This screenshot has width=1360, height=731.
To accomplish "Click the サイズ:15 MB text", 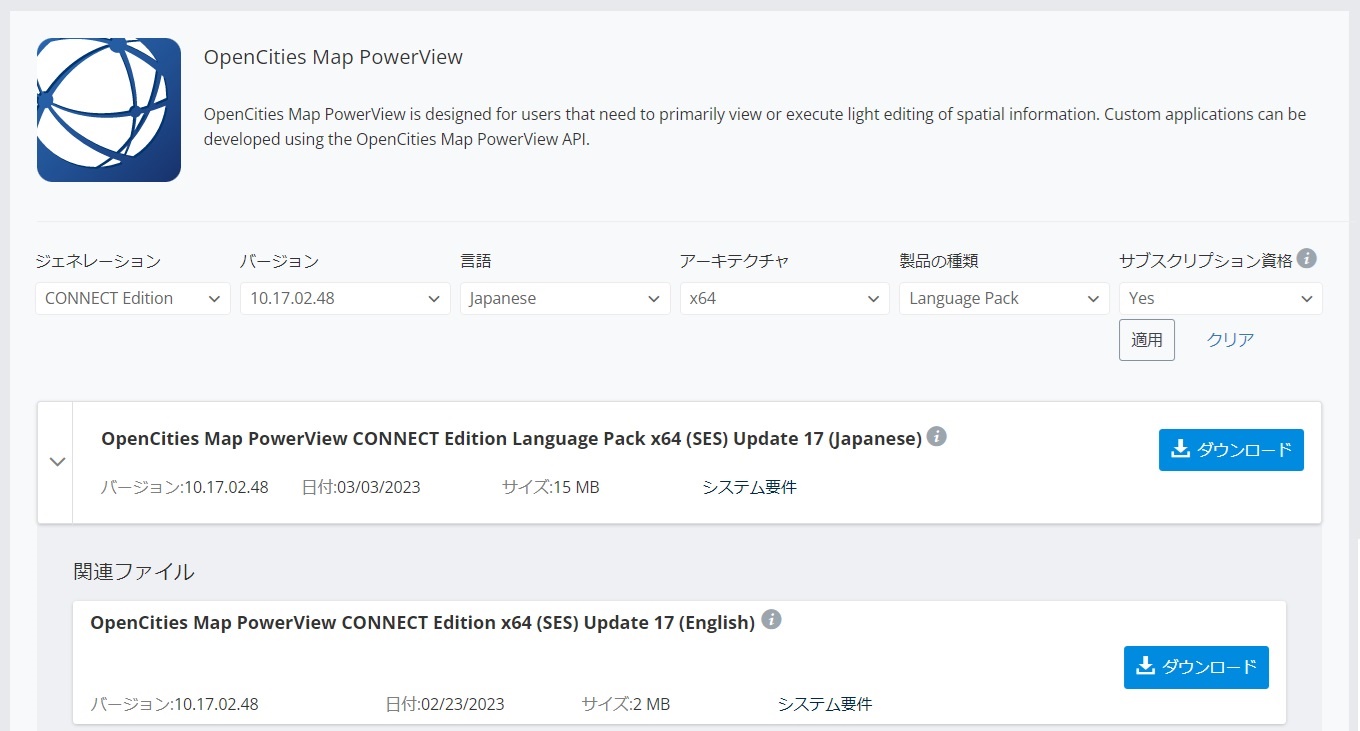I will coord(551,488).
